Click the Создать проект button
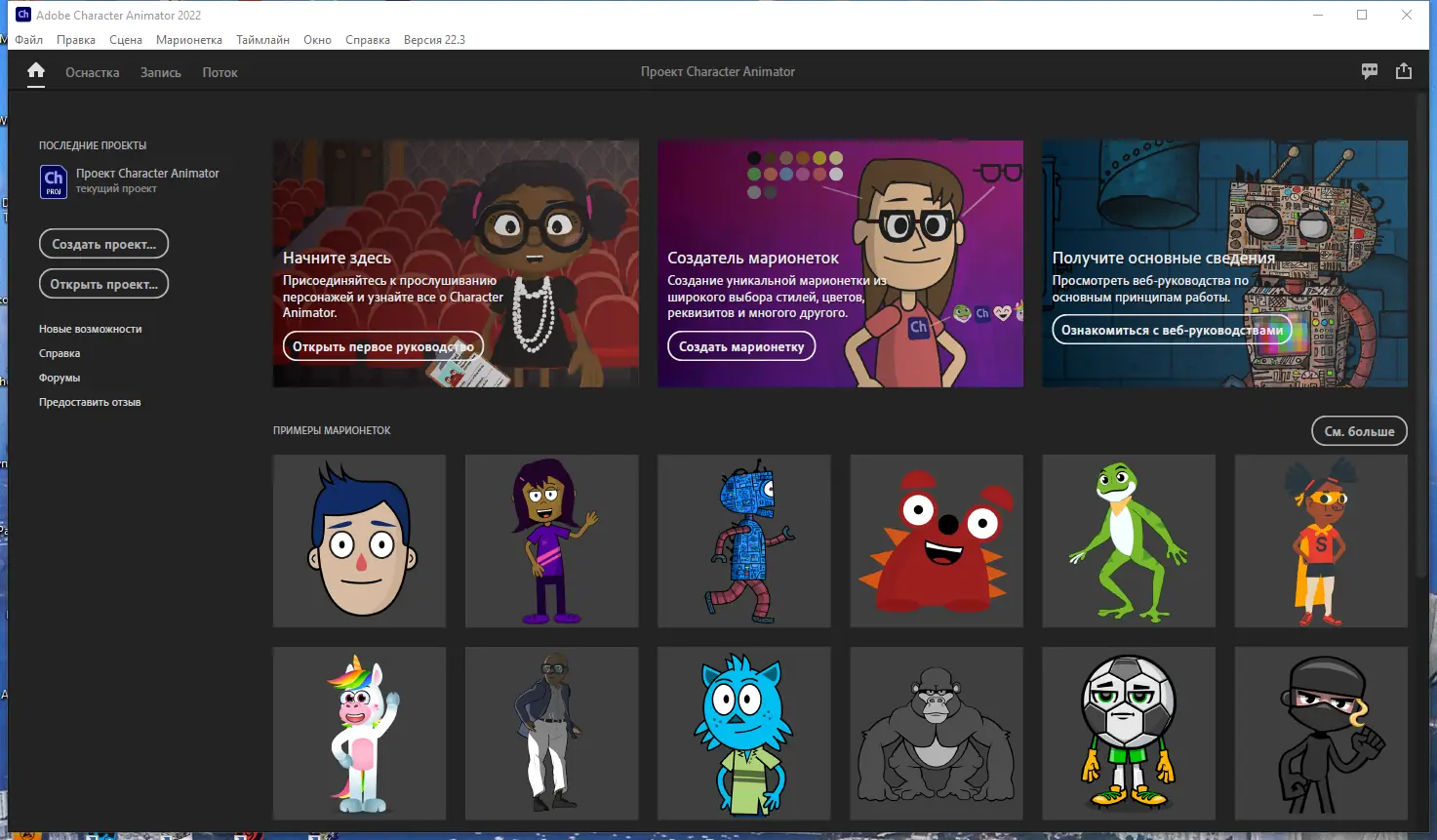 [103, 243]
